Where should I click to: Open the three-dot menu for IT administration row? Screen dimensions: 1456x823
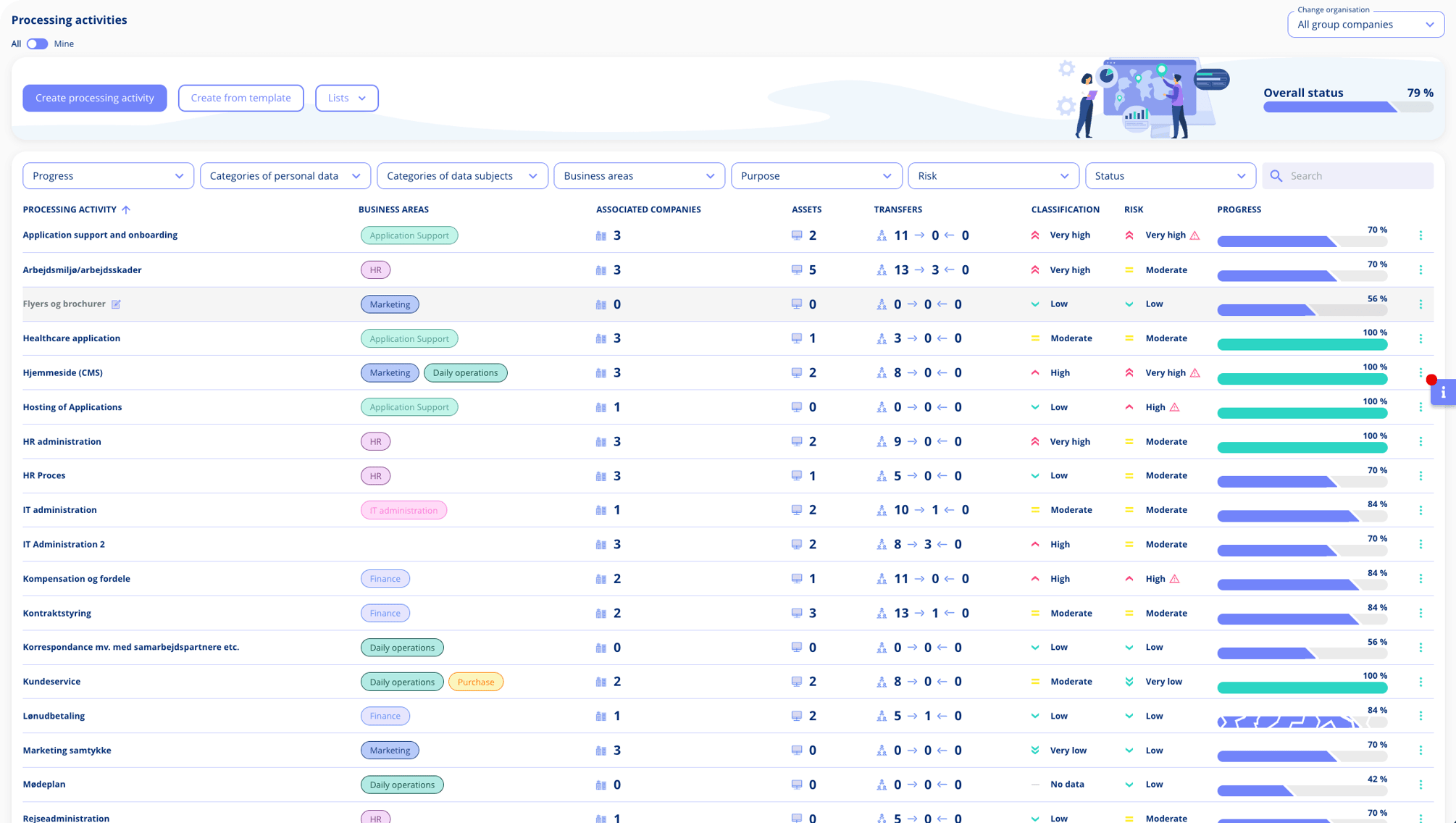1421,510
